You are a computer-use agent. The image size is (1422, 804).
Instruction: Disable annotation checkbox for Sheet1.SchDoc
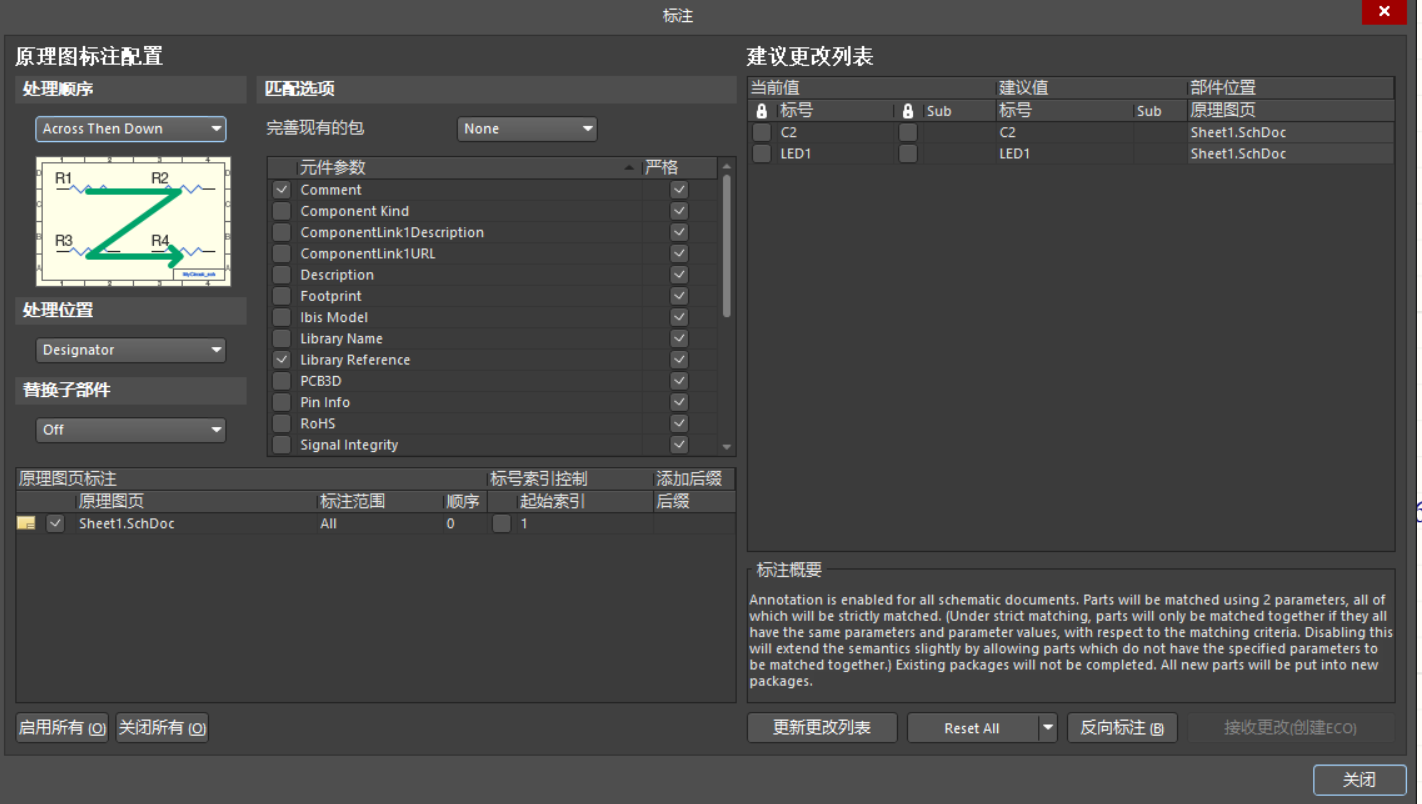point(55,523)
